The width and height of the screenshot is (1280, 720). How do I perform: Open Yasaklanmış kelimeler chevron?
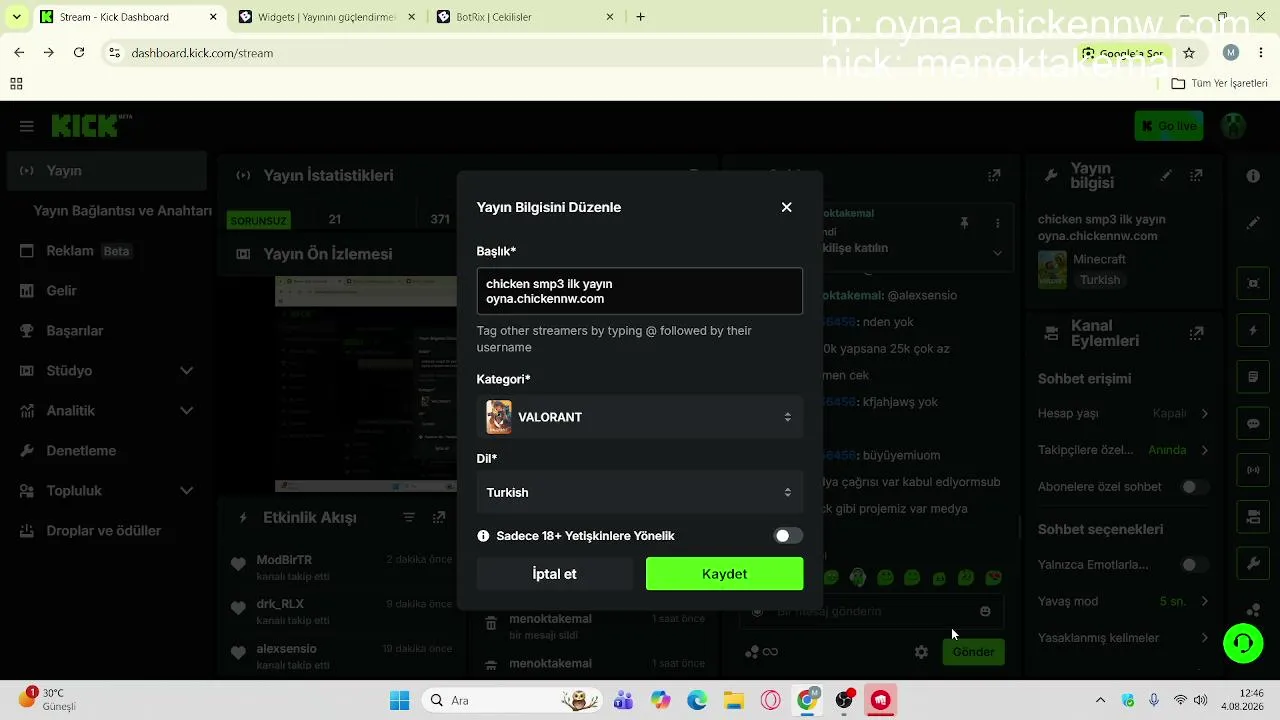click(x=1204, y=638)
